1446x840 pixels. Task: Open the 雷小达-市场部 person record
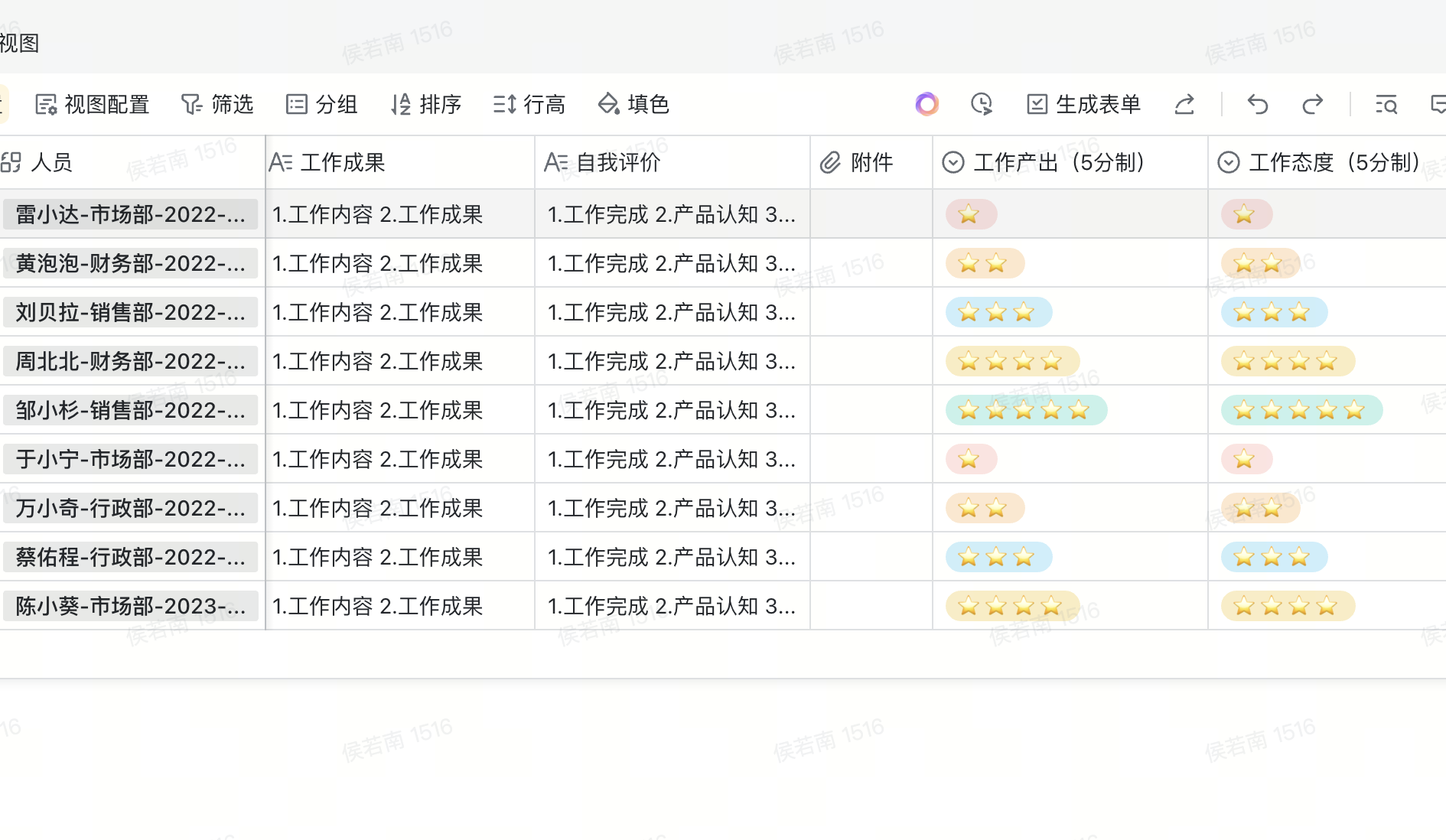pyautogui.click(x=130, y=214)
